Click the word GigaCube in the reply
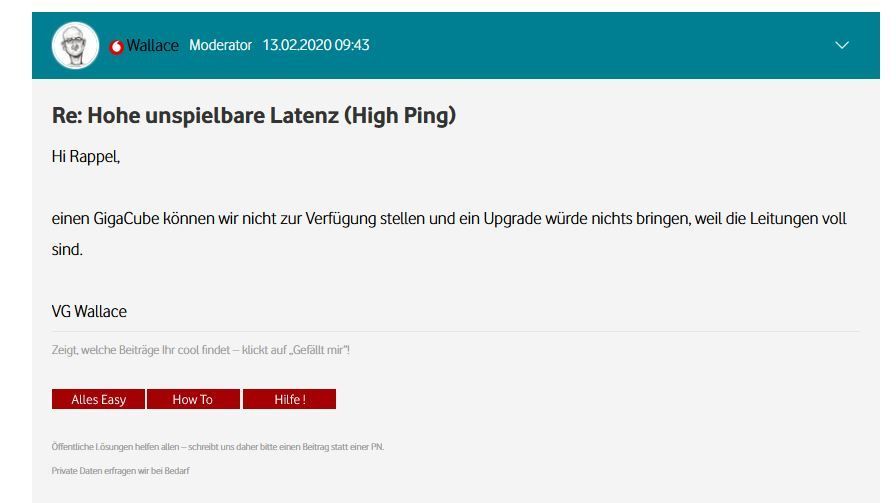This screenshot has width=896, height=503. point(126,218)
